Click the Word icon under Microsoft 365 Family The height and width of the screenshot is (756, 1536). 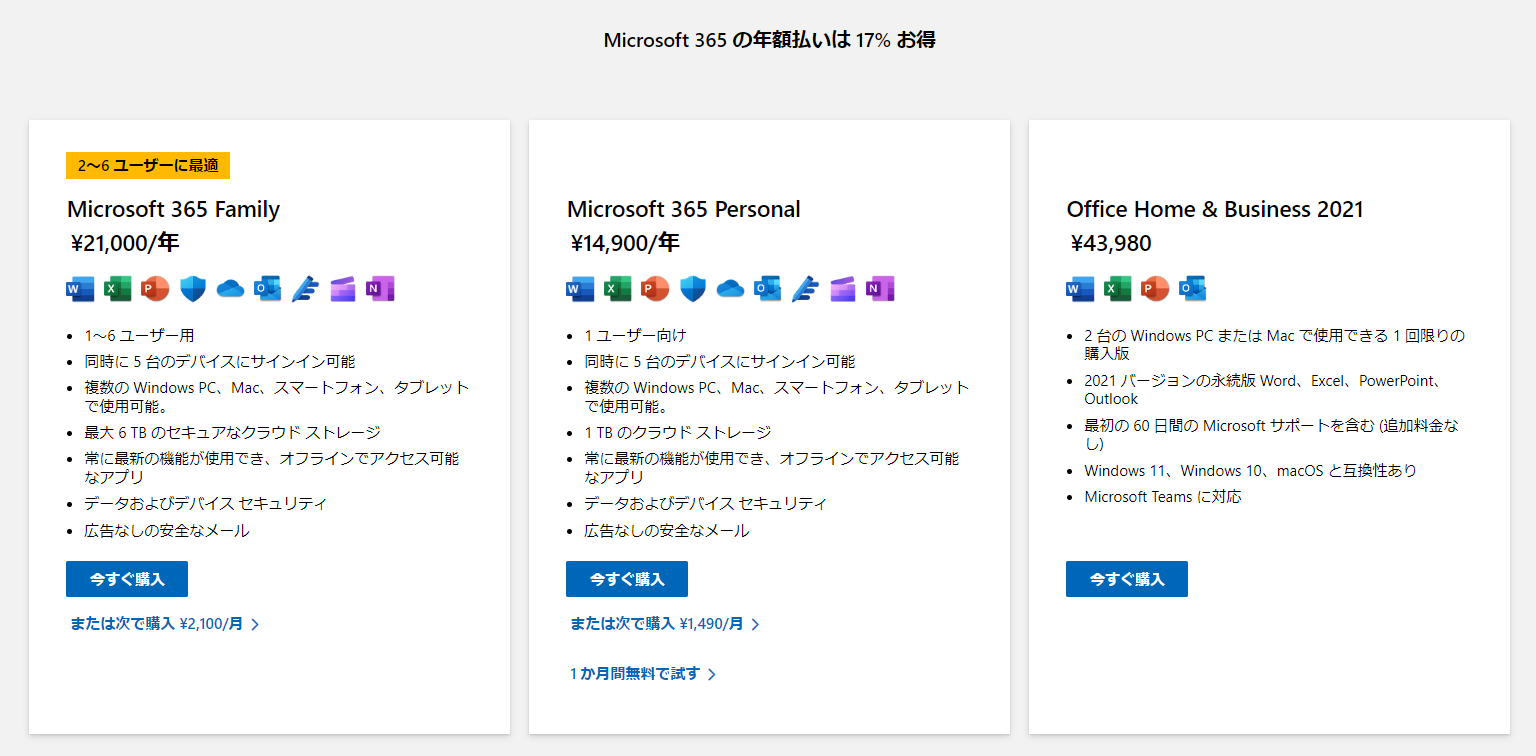click(80, 289)
